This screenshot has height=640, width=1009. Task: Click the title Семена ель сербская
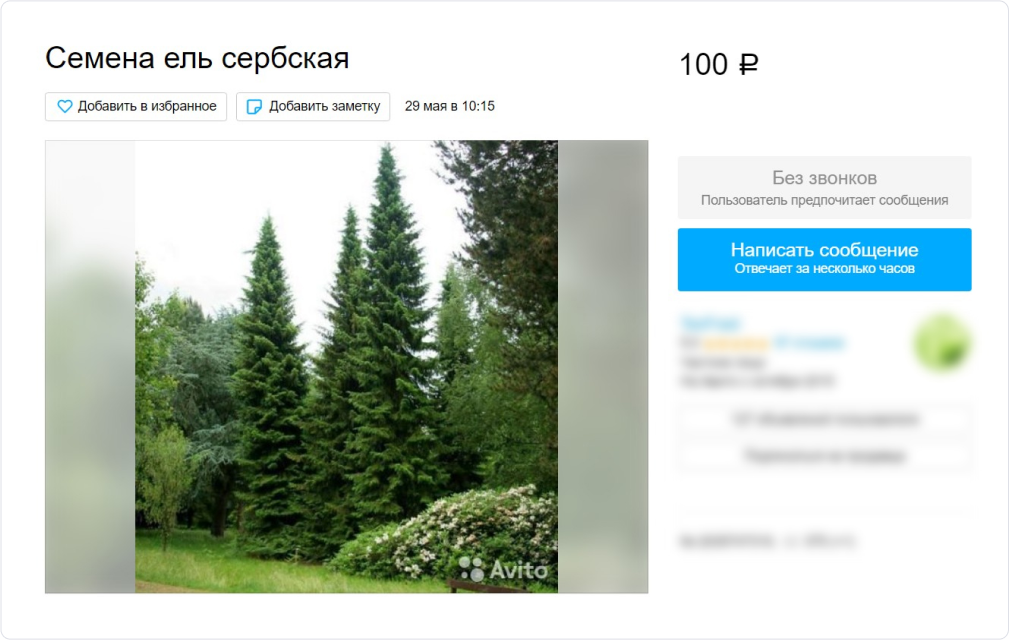tap(197, 58)
